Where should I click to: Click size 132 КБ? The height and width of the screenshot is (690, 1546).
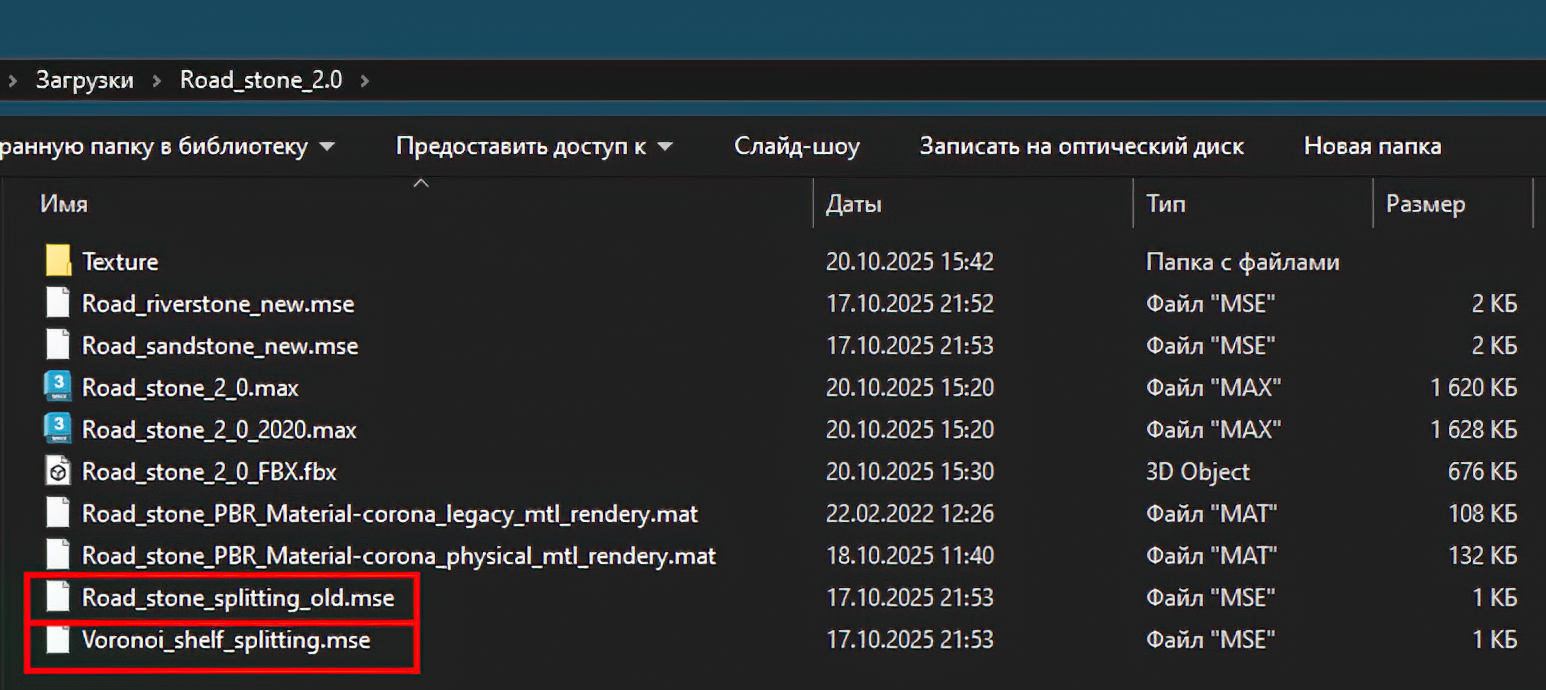pyautogui.click(x=1482, y=556)
